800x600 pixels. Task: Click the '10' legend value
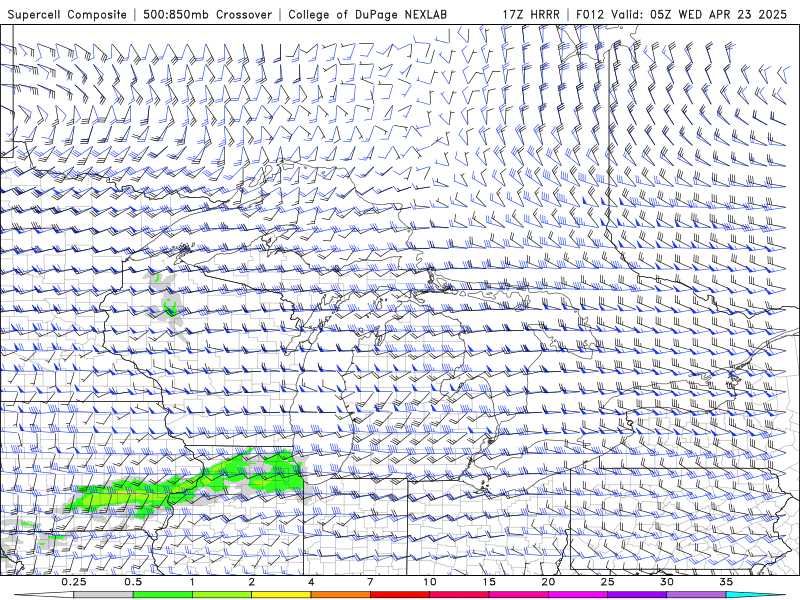(430, 582)
